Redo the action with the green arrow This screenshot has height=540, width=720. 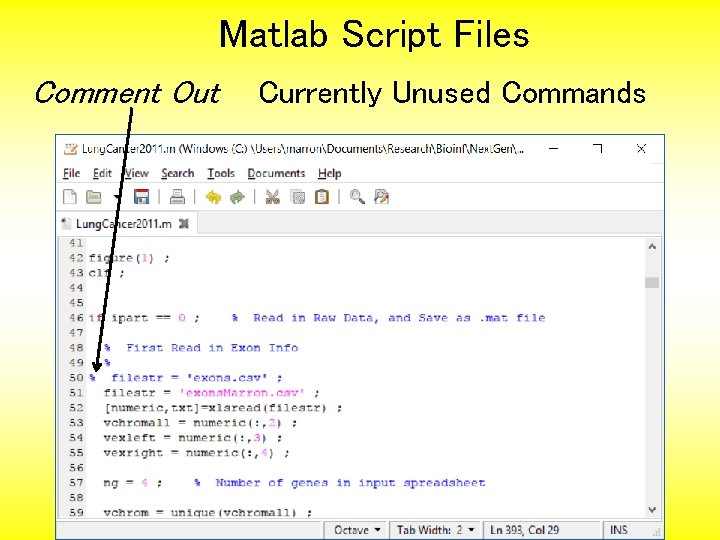coord(237,197)
